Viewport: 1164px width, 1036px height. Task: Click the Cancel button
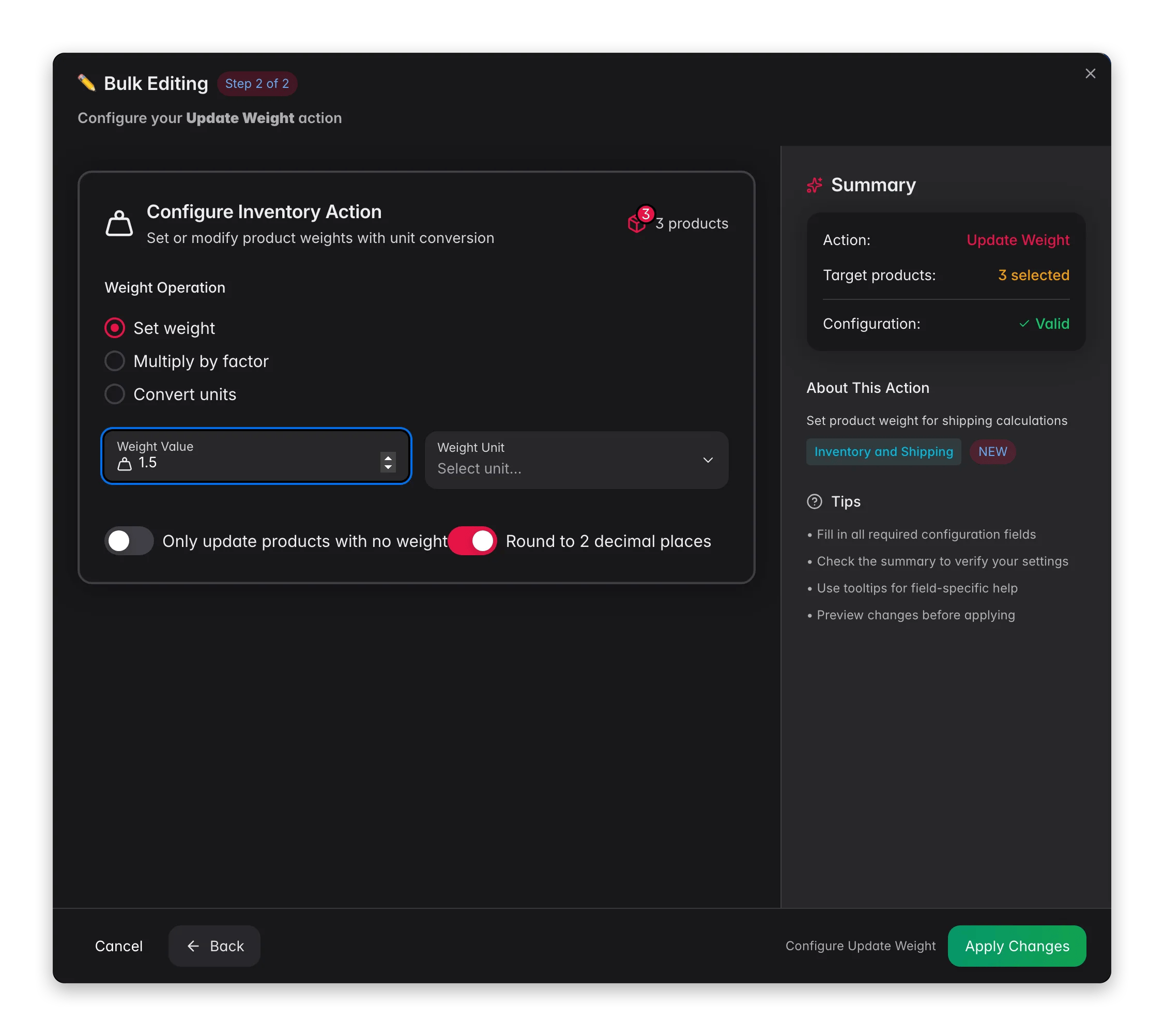click(x=119, y=946)
